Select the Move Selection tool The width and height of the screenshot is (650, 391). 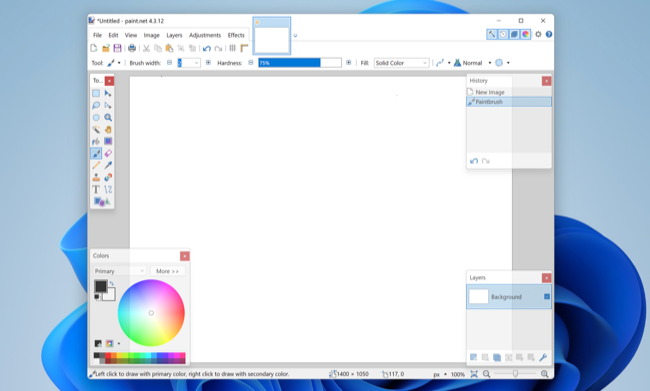(x=108, y=105)
